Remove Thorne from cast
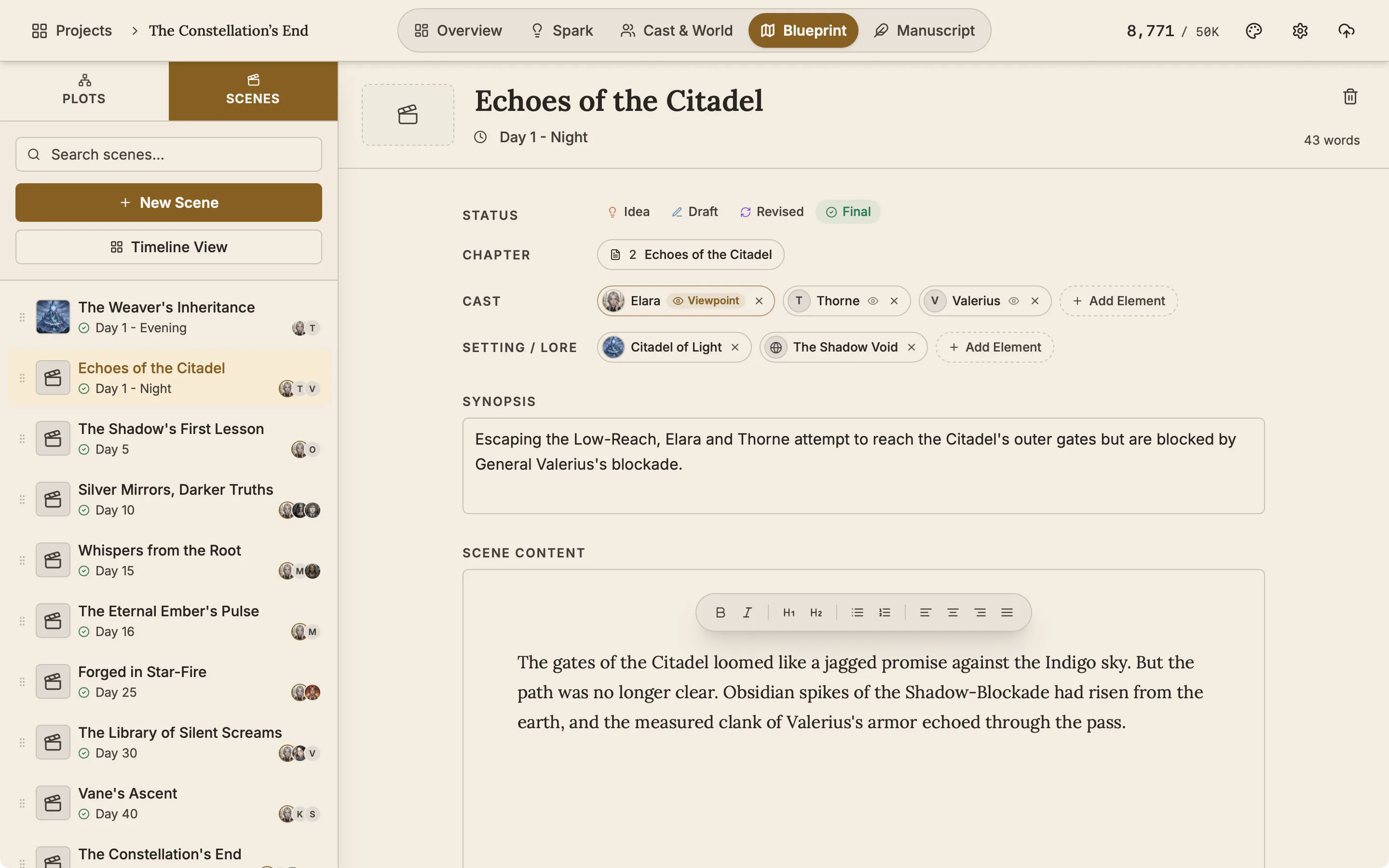The image size is (1389, 868). point(894,301)
